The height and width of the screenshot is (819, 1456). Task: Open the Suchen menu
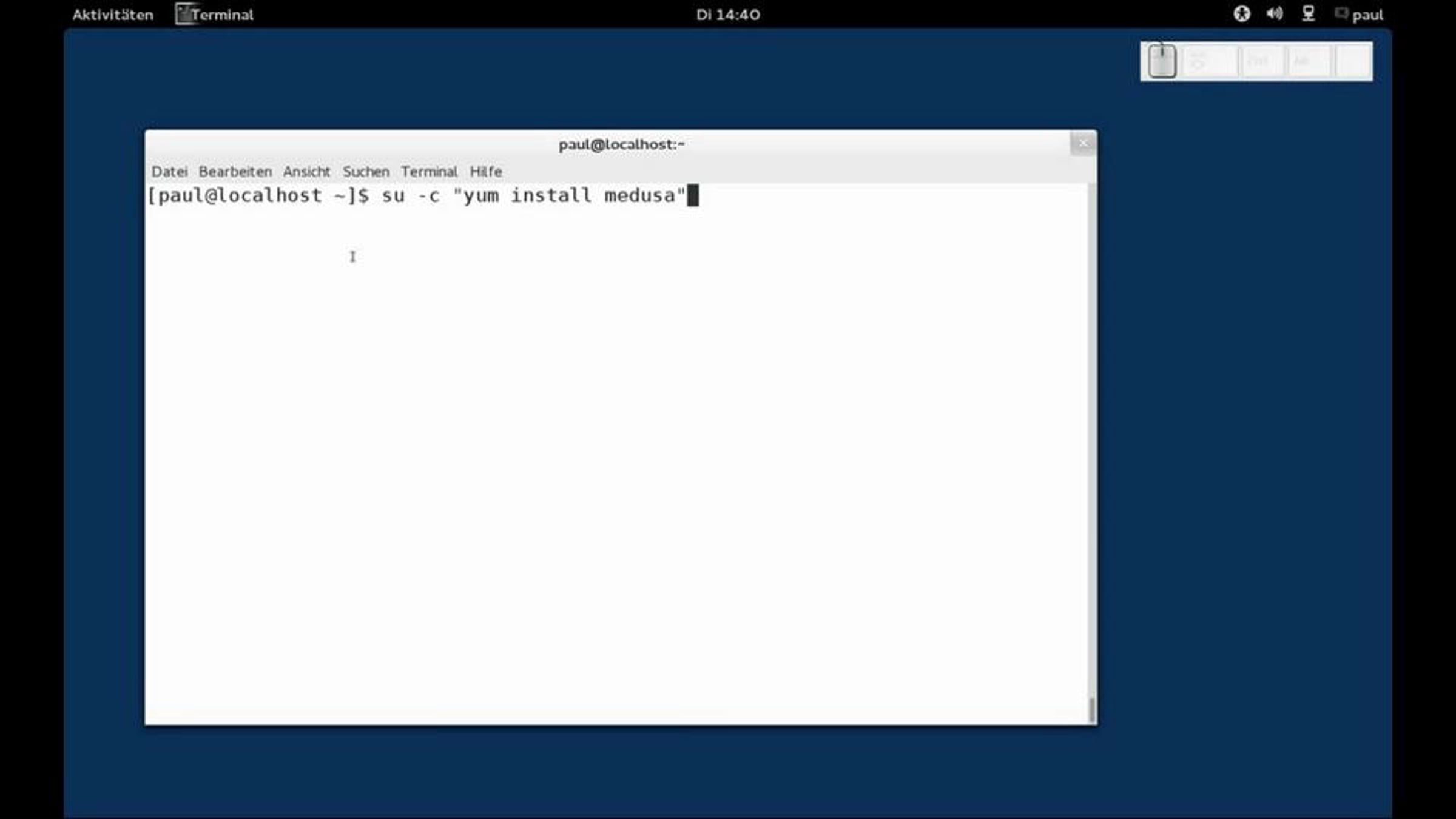tap(366, 172)
